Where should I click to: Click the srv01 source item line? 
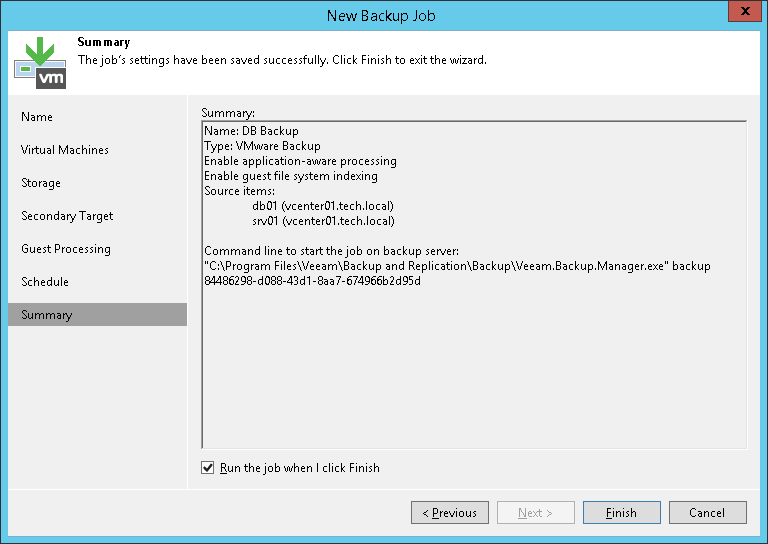323,221
